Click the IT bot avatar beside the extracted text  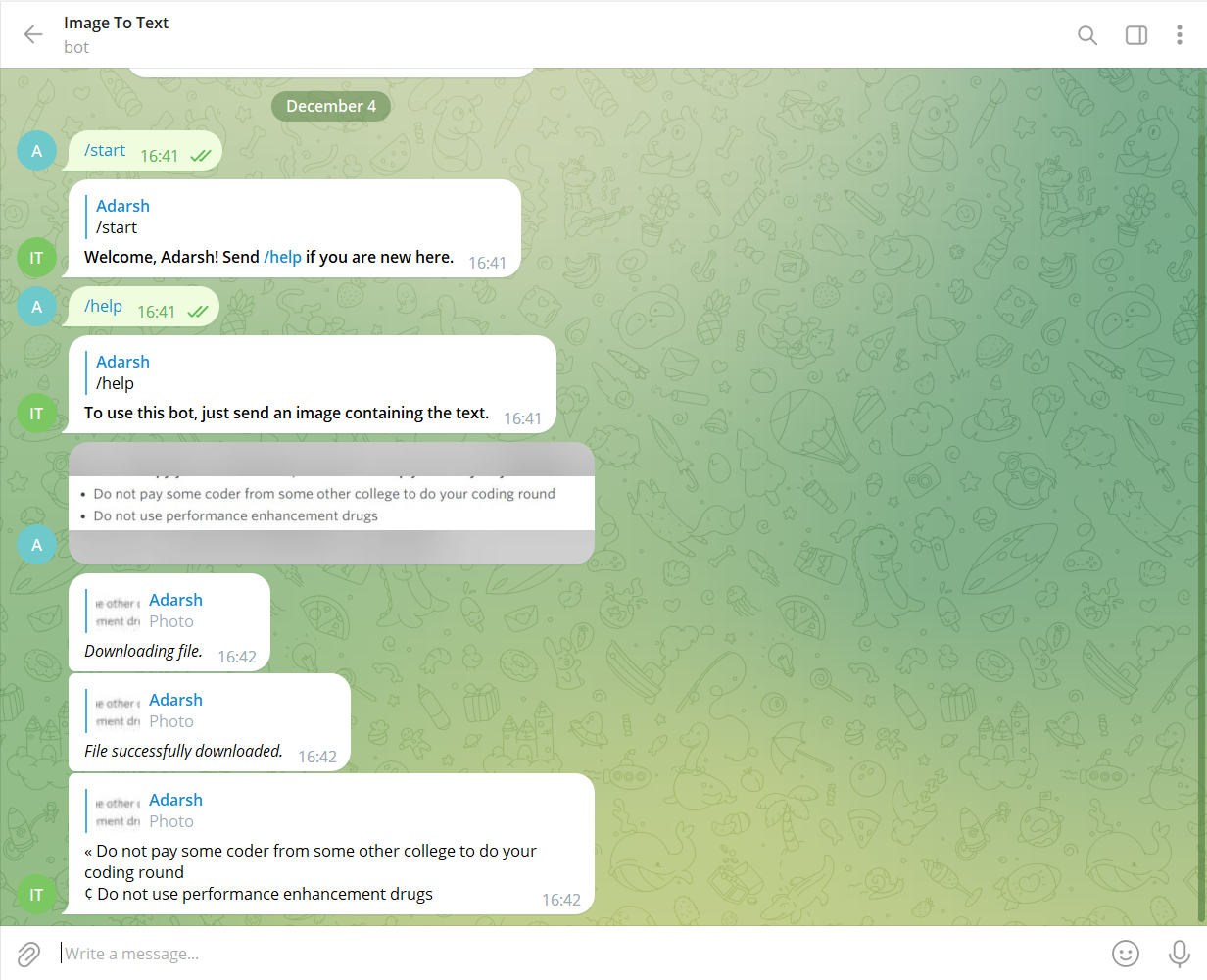click(x=37, y=895)
